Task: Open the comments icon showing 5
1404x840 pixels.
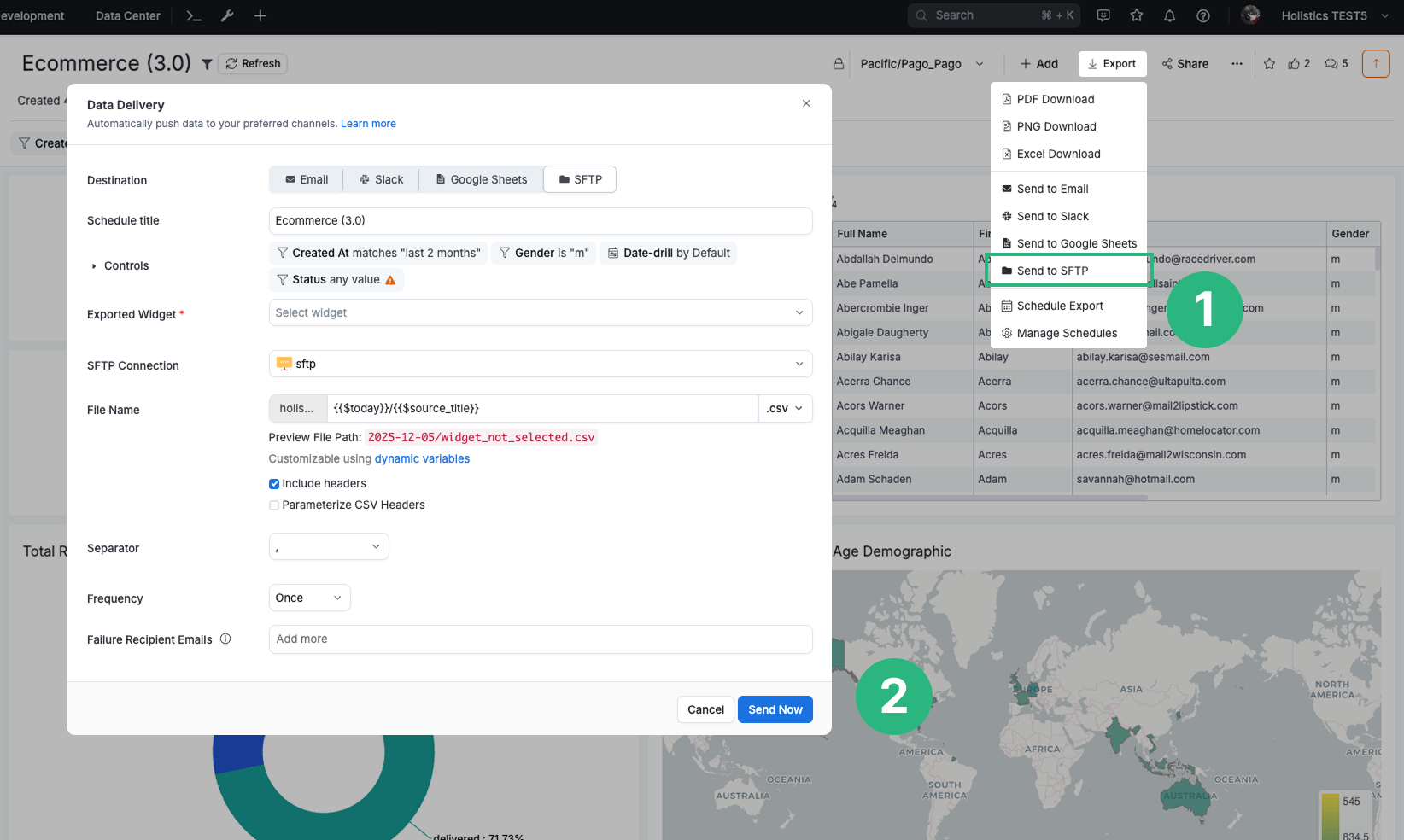Action: pos(1331,64)
